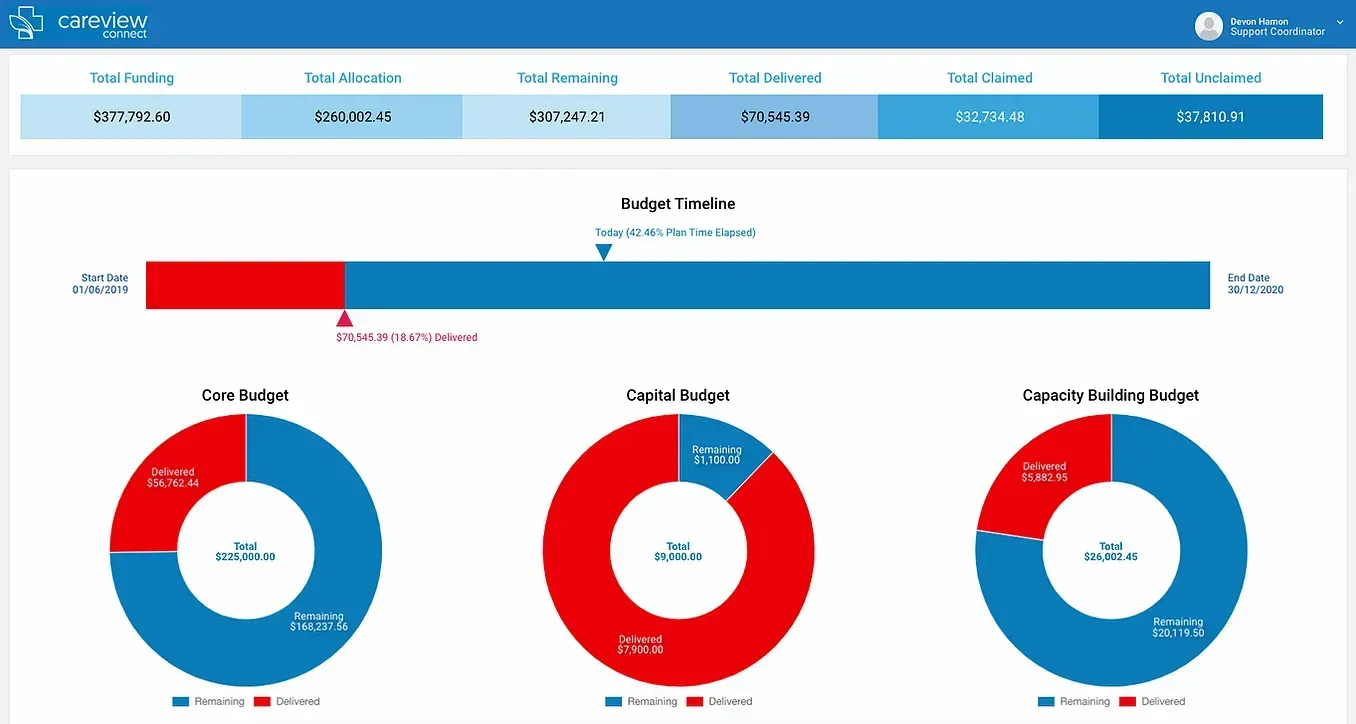Click the Start Date 01/06/2019 label

click(100, 284)
